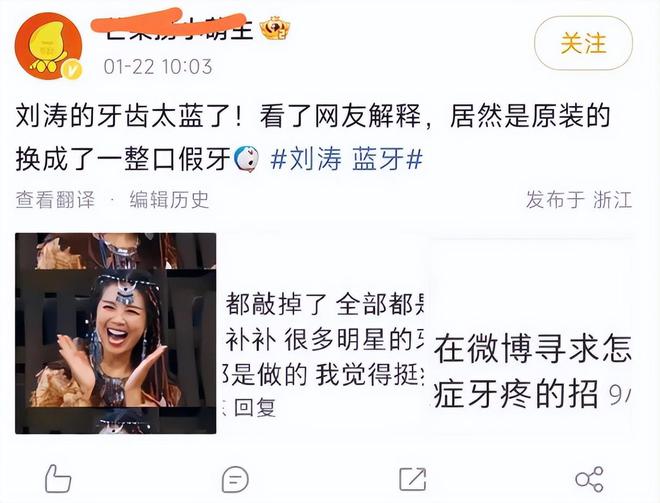Tap the post text about 刘涛的牙齿
Screen dimensions: 660x503
tap(313, 137)
